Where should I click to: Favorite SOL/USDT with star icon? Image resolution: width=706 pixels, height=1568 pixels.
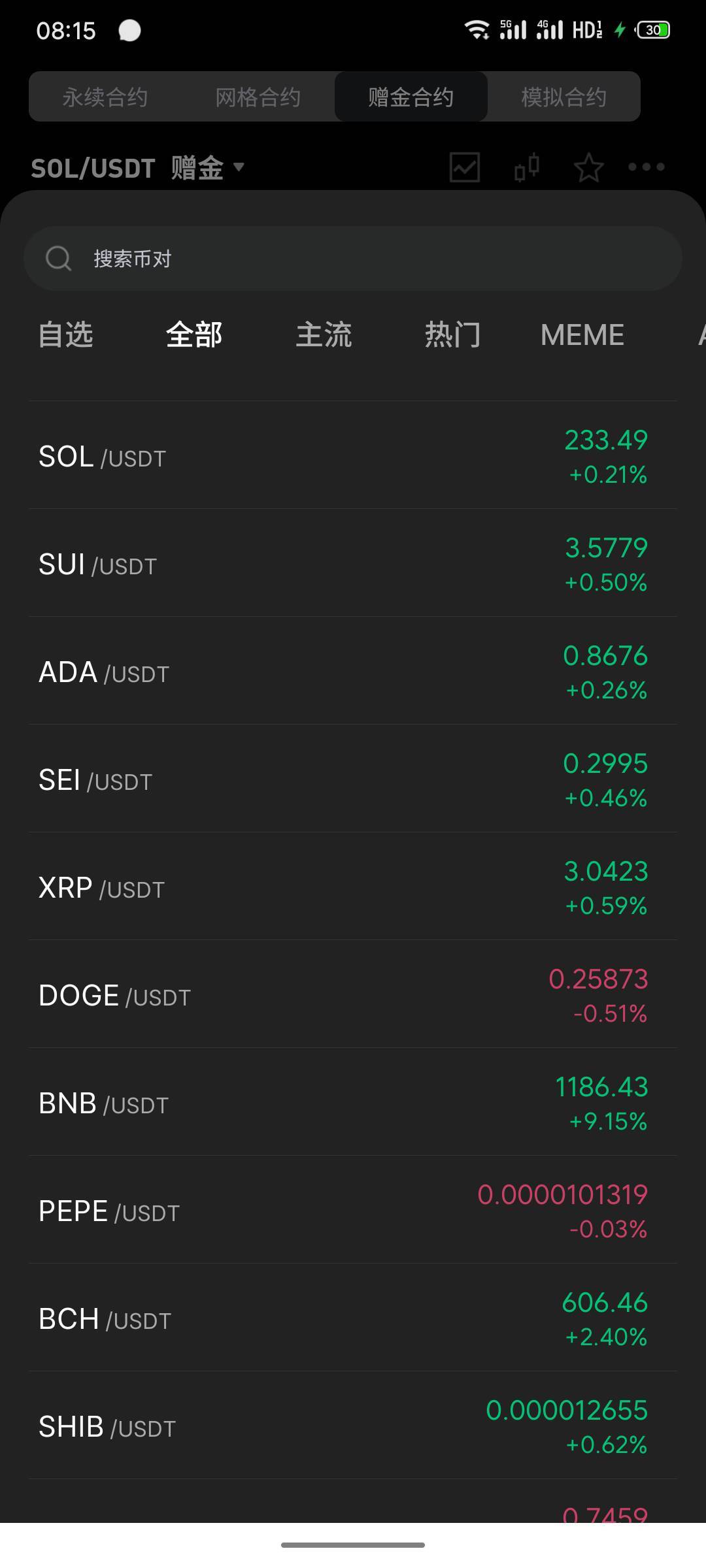tap(588, 167)
